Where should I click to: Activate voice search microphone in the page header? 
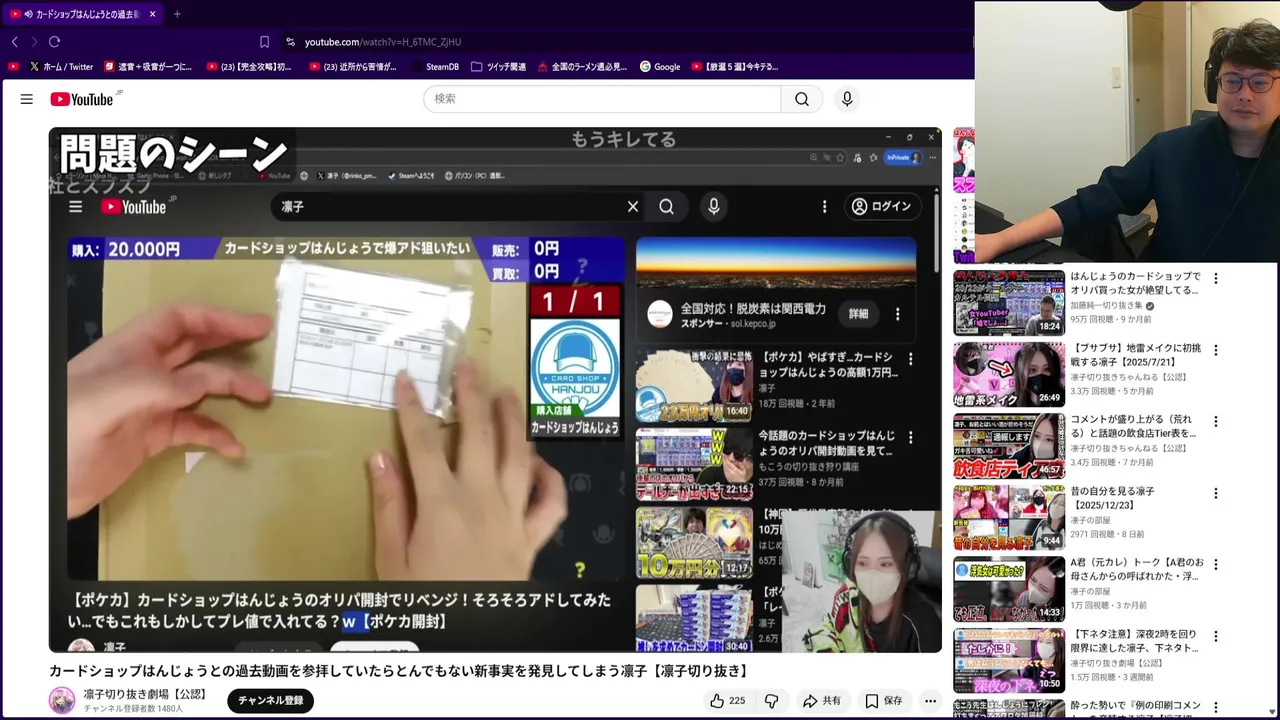(847, 99)
